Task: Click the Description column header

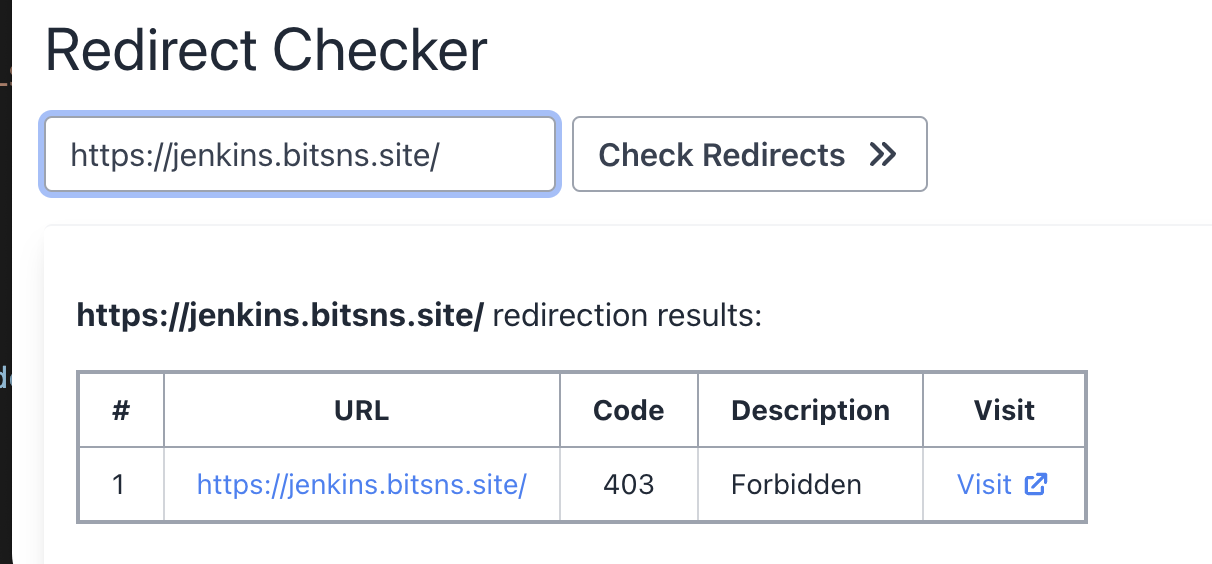Action: (810, 410)
